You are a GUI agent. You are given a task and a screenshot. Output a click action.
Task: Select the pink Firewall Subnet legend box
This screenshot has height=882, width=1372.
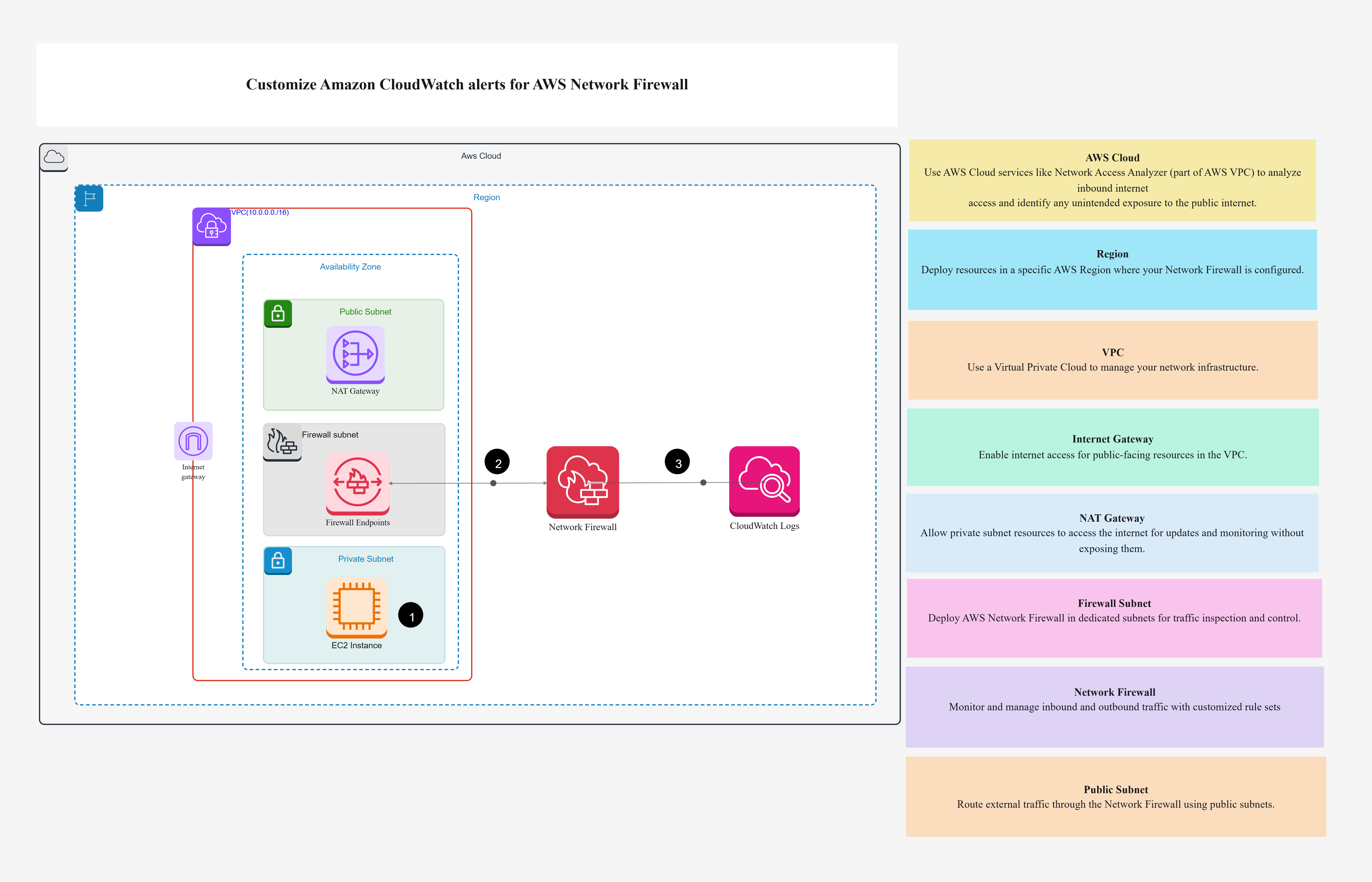pyautogui.click(x=1114, y=618)
